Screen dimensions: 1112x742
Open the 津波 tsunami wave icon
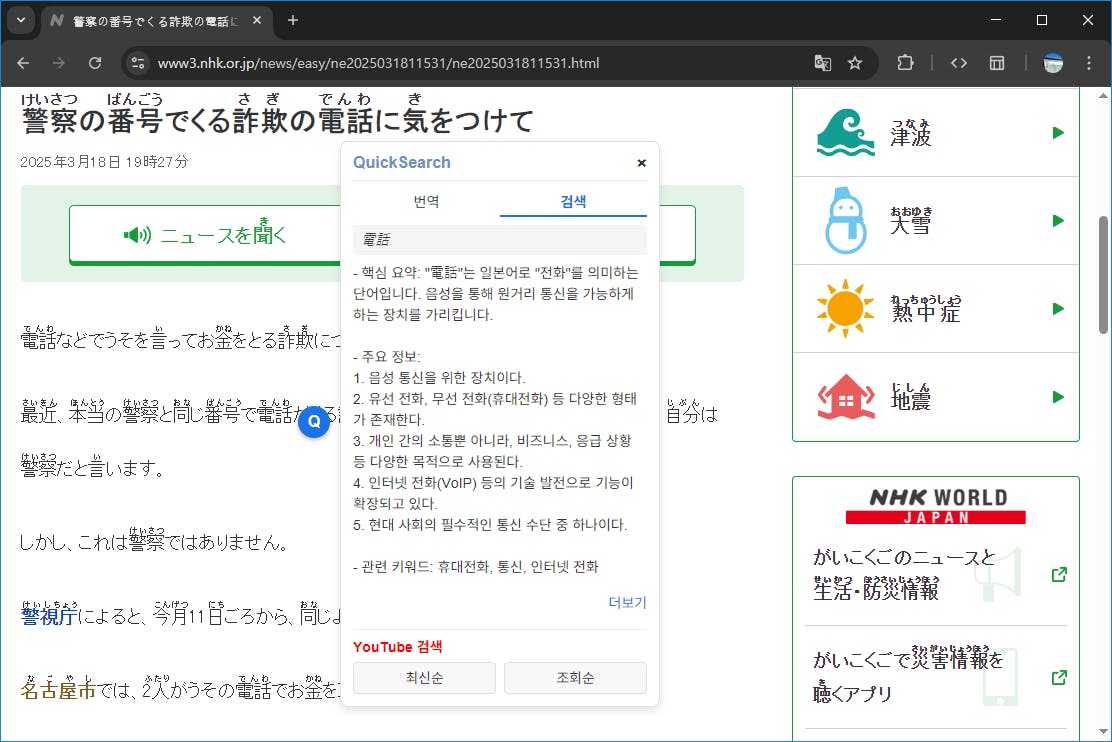point(845,133)
